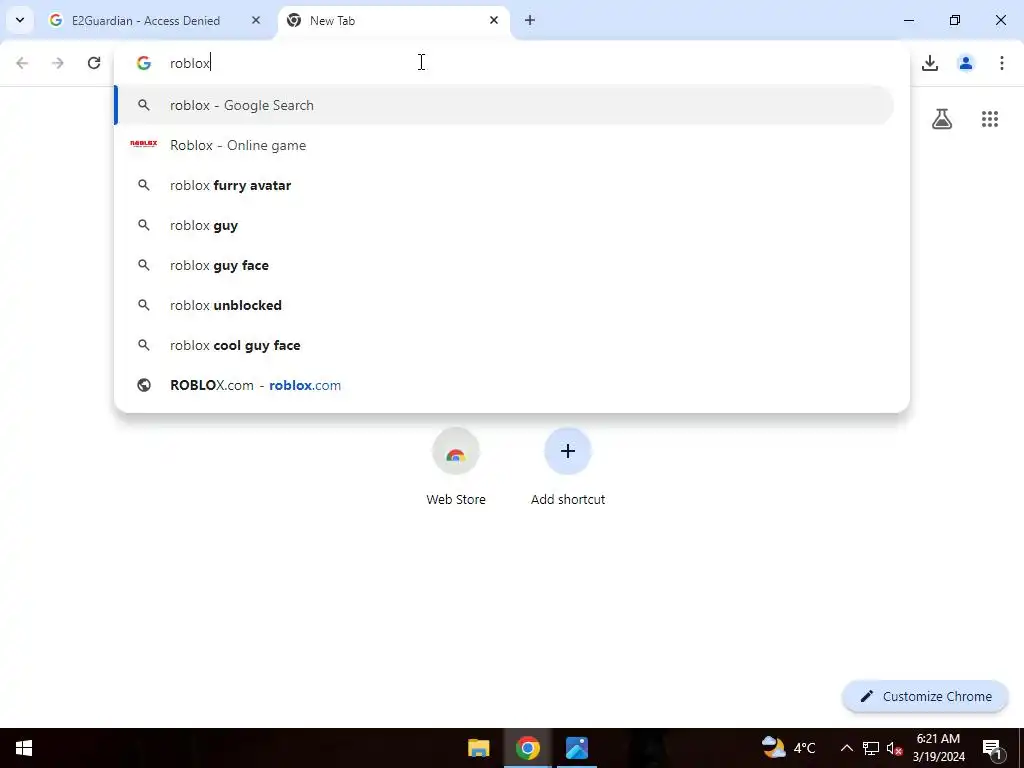1024x768 pixels.
Task: Click the Chrome taskbar icon
Action: pyautogui.click(x=528, y=748)
